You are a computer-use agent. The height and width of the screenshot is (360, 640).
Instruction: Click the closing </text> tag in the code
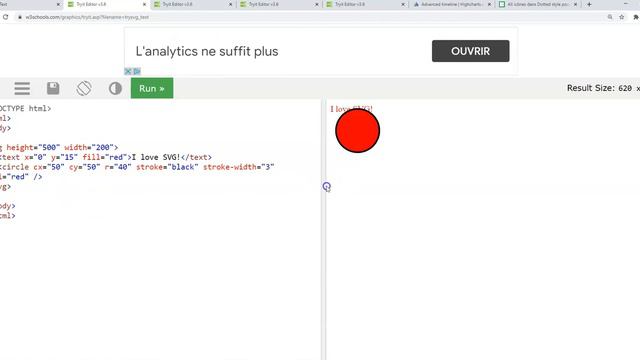pos(196,157)
